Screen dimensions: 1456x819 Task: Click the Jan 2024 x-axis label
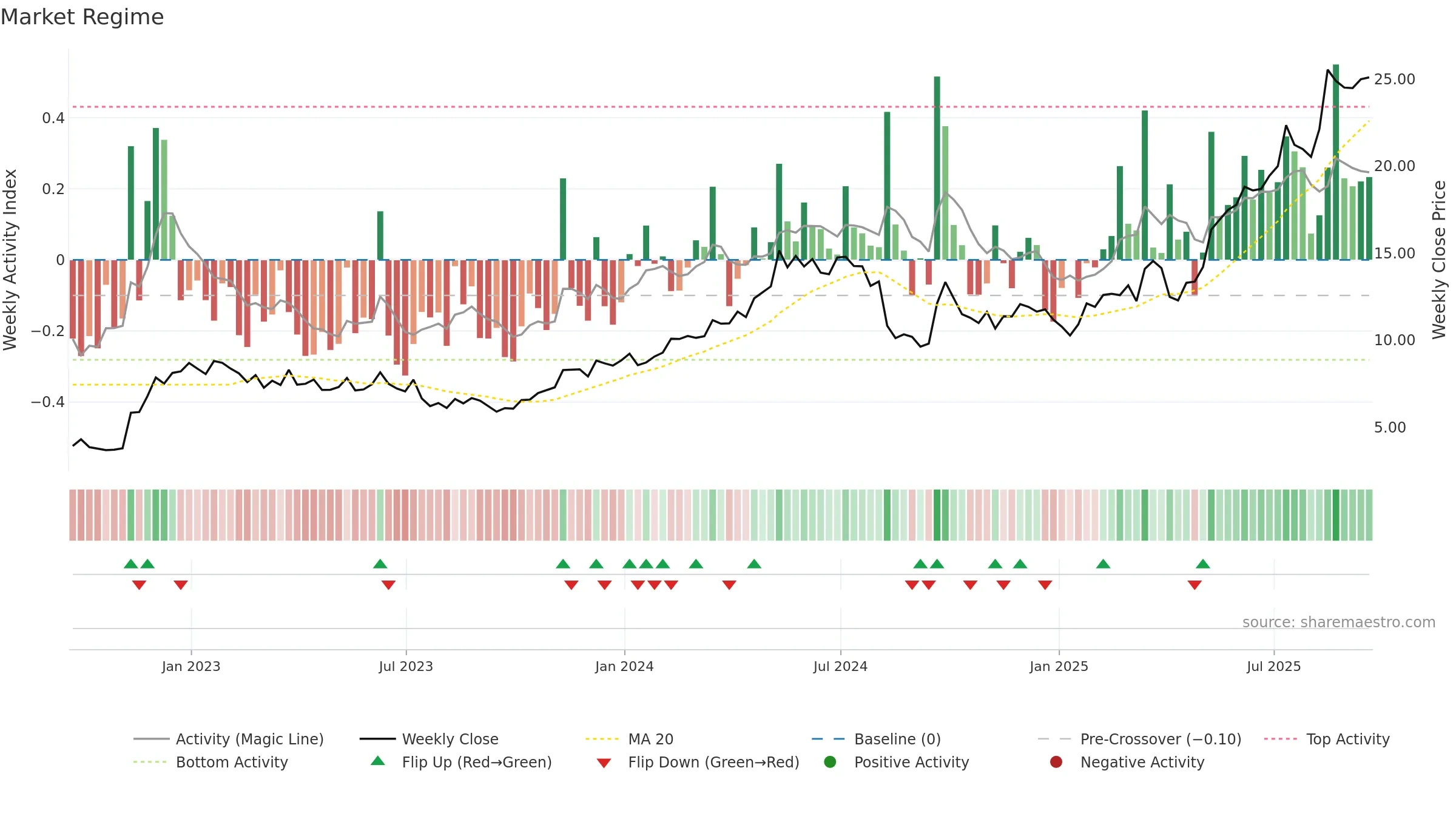pyautogui.click(x=624, y=667)
